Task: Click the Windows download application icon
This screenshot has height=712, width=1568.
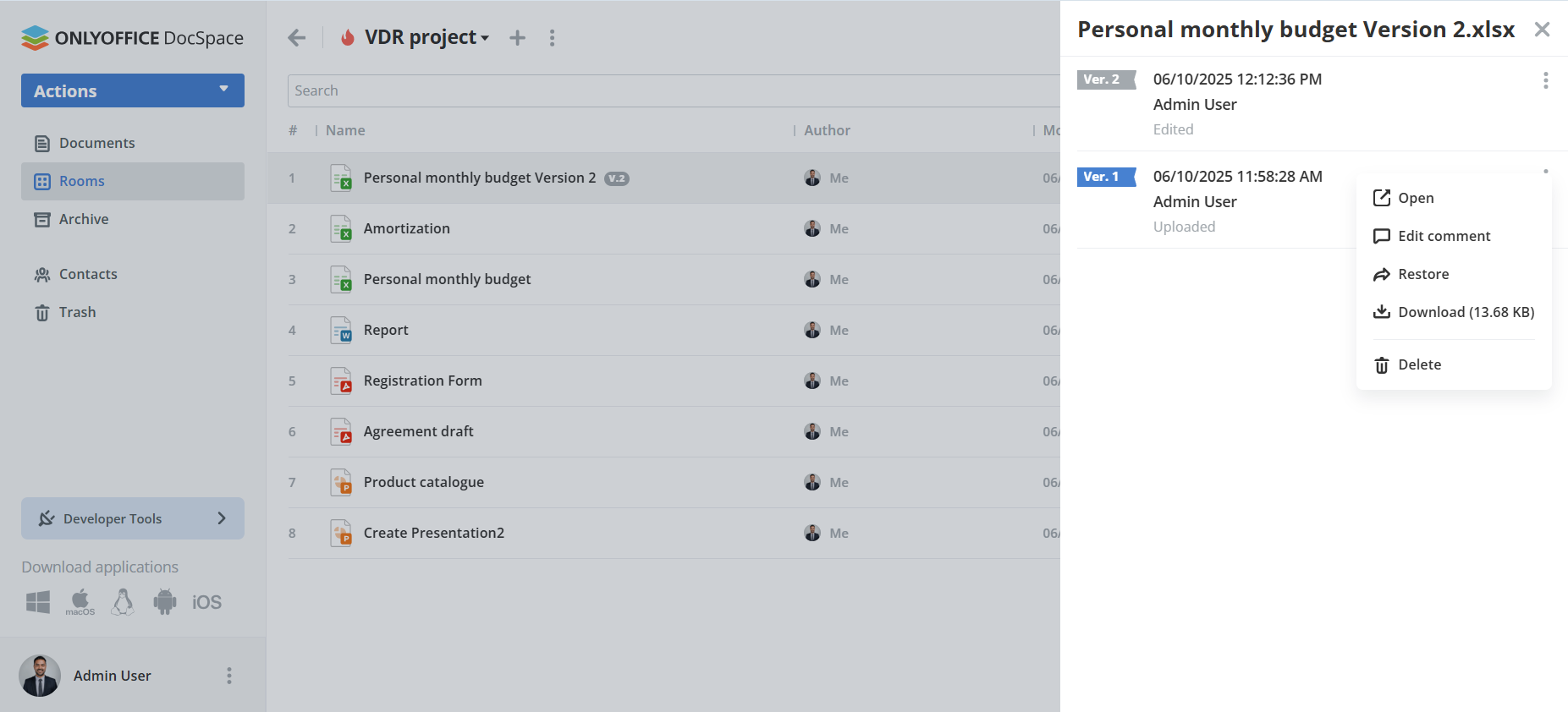Action: [38, 602]
